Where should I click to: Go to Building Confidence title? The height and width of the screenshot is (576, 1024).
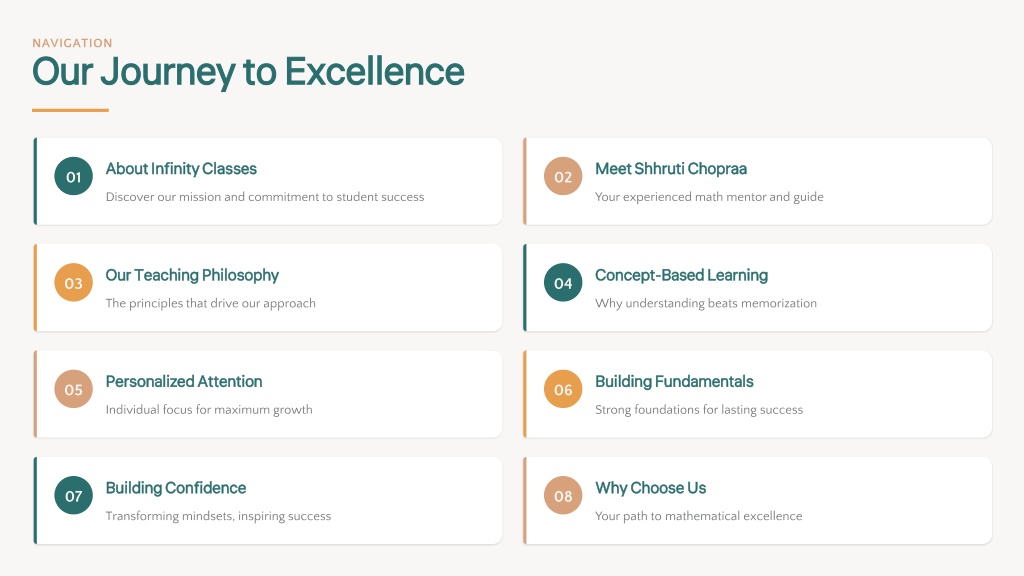[x=176, y=488]
